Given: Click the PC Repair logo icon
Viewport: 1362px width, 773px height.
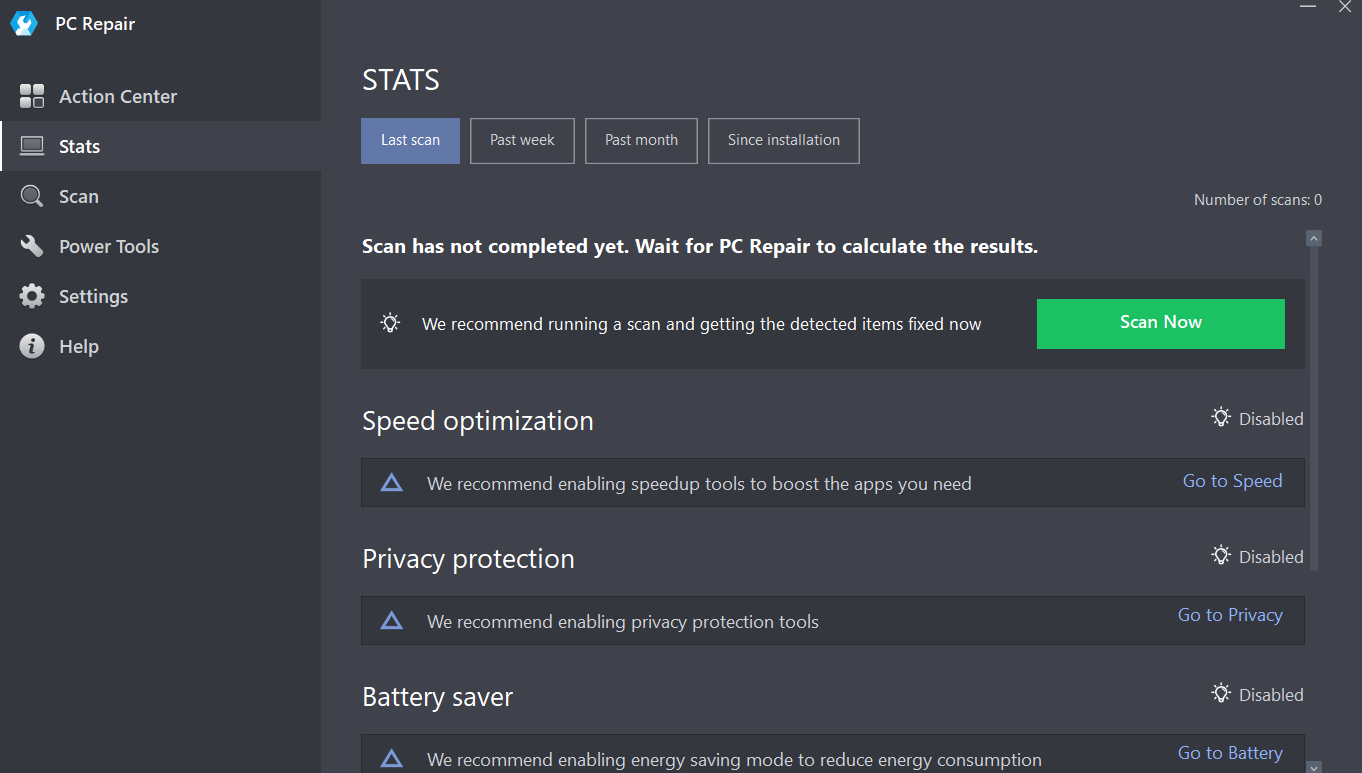Looking at the screenshot, I should [x=24, y=24].
